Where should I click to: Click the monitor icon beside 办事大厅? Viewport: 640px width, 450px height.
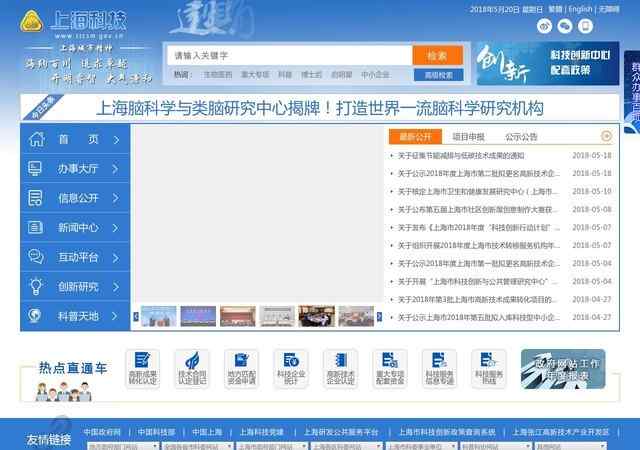tap(35, 168)
